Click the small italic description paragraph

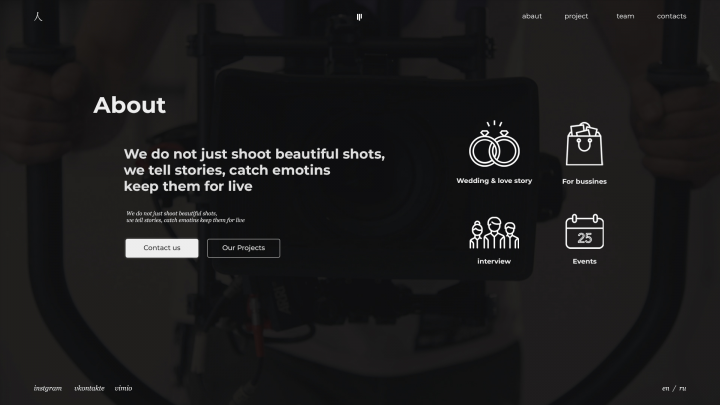(185, 217)
